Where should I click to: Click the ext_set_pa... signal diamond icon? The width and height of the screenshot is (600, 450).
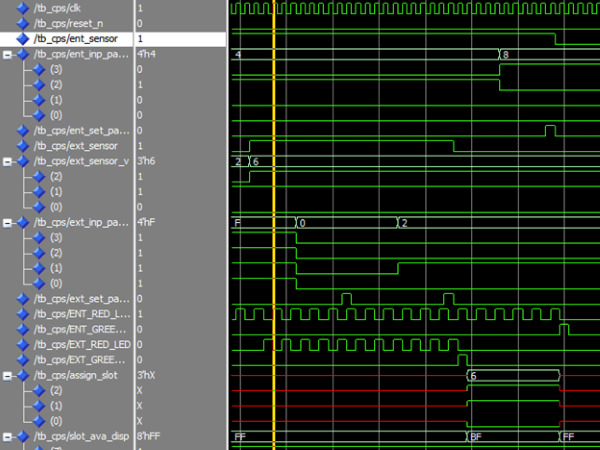(x=23, y=299)
